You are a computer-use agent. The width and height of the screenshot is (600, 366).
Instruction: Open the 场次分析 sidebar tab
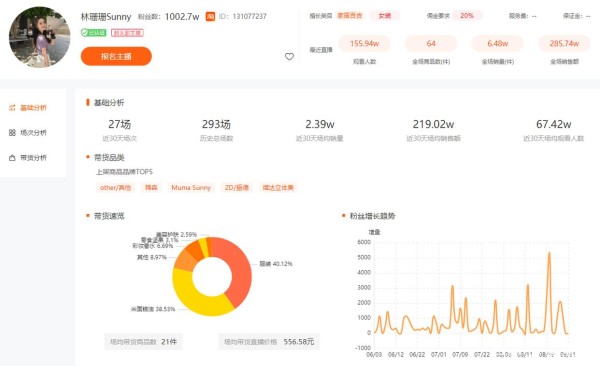pyautogui.click(x=28, y=132)
